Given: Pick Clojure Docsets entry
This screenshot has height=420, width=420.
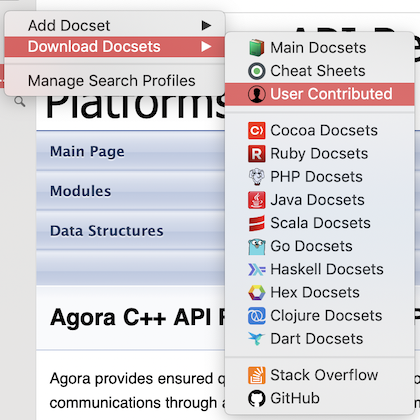Looking at the screenshot, I should pos(320,316).
